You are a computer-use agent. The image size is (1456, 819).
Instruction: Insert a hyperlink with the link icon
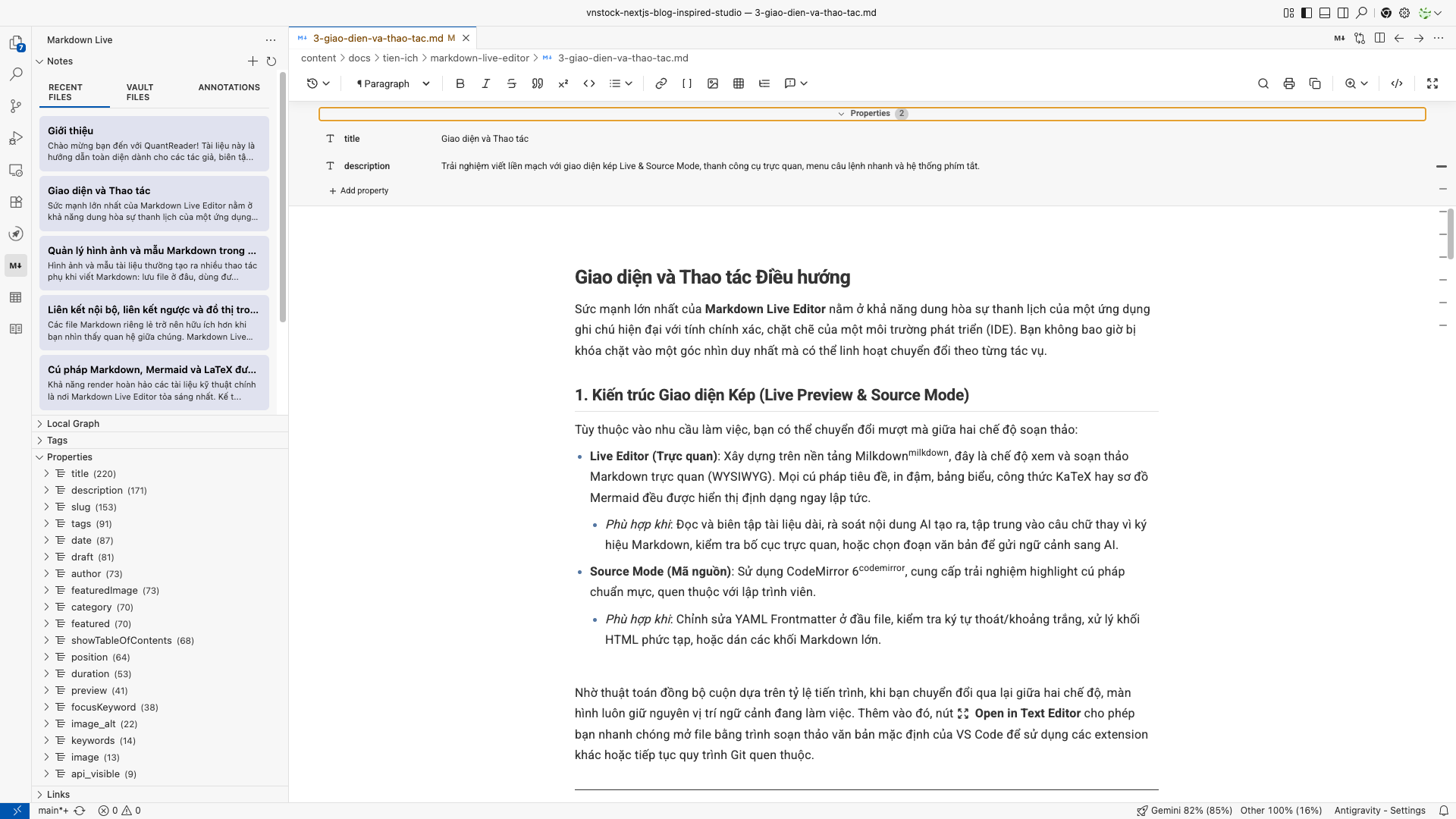pyautogui.click(x=661, y=83)
